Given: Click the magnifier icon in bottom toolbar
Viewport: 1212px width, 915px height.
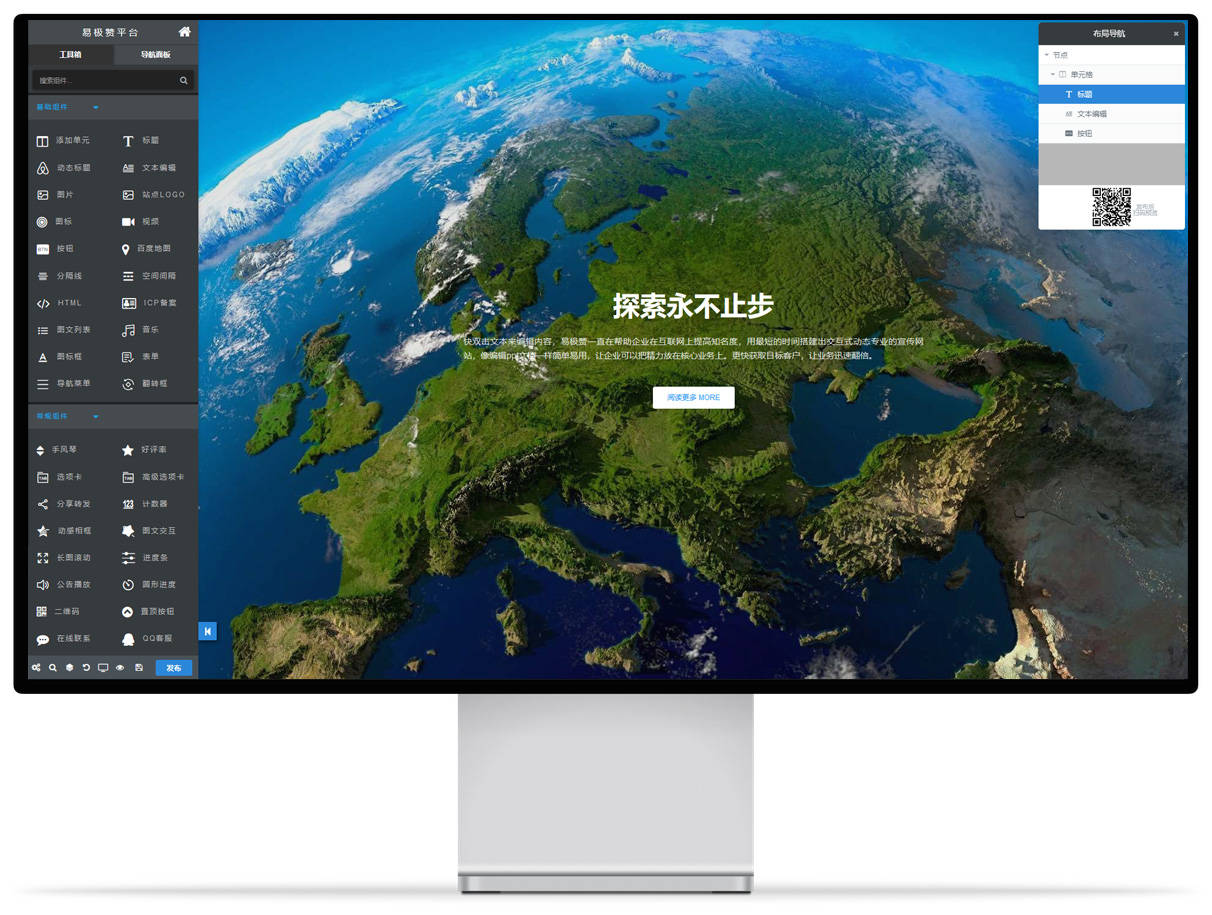Looking at the screenshot, I should tap(53, 668).
